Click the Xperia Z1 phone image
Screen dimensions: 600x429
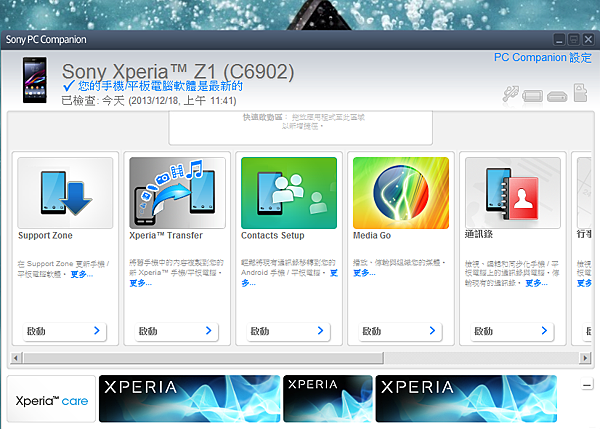pos(35,80)
